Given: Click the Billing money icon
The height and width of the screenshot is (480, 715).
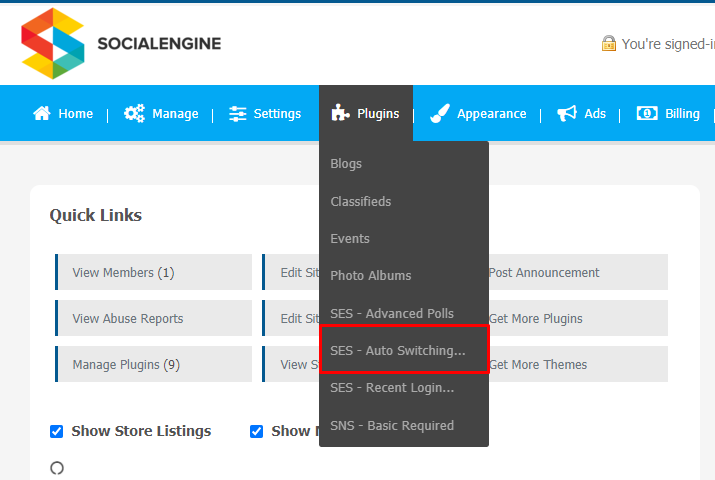Looking at the screenshot, I should [x=647, y=113].
